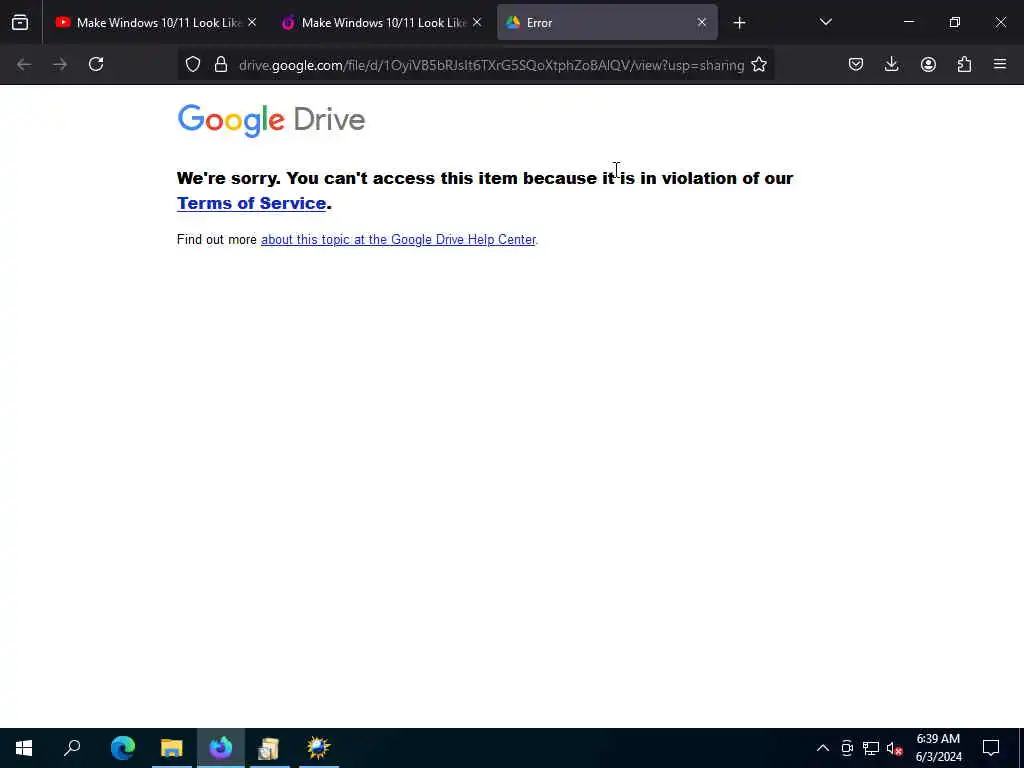Image resolution: width=1024 pixels, height=768 pixels.
Task: Open File Explorer from taskbar
Action: pos(172,748)
